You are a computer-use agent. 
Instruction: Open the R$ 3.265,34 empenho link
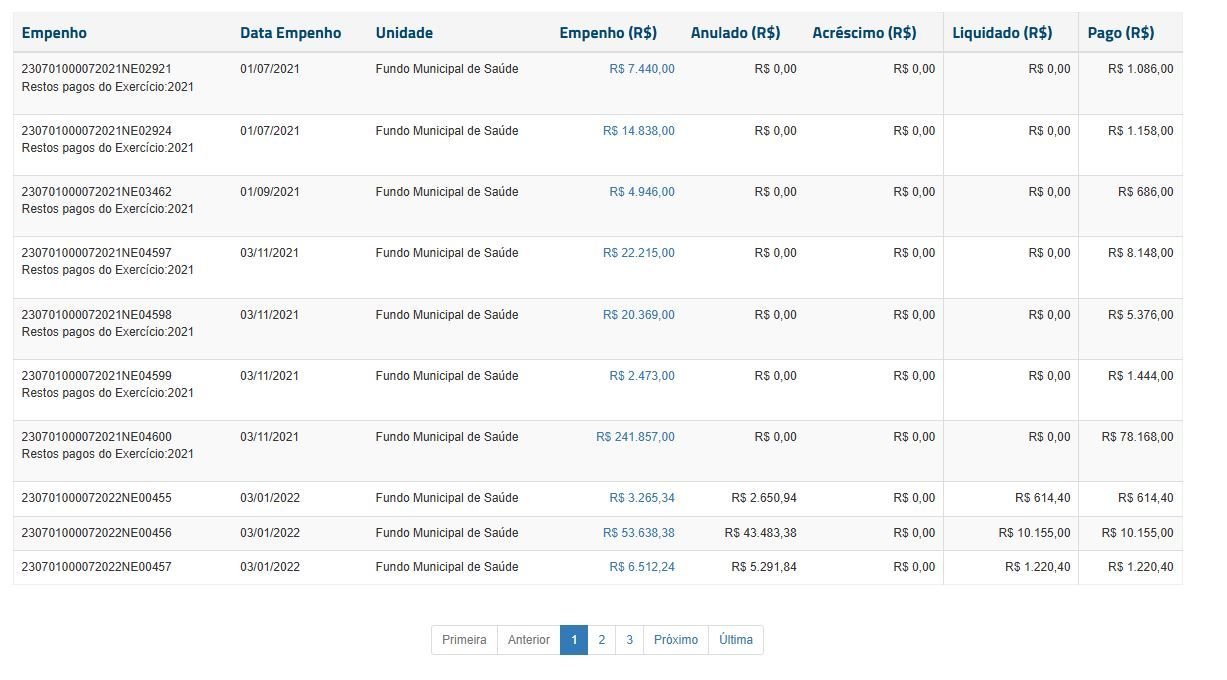click(641, 498)
